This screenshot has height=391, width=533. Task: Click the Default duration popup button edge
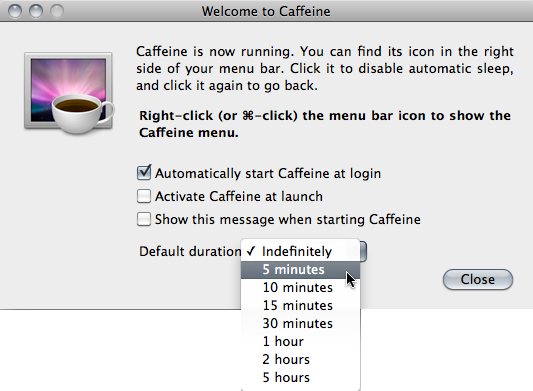pyautogui.click(x=363, y=252)
